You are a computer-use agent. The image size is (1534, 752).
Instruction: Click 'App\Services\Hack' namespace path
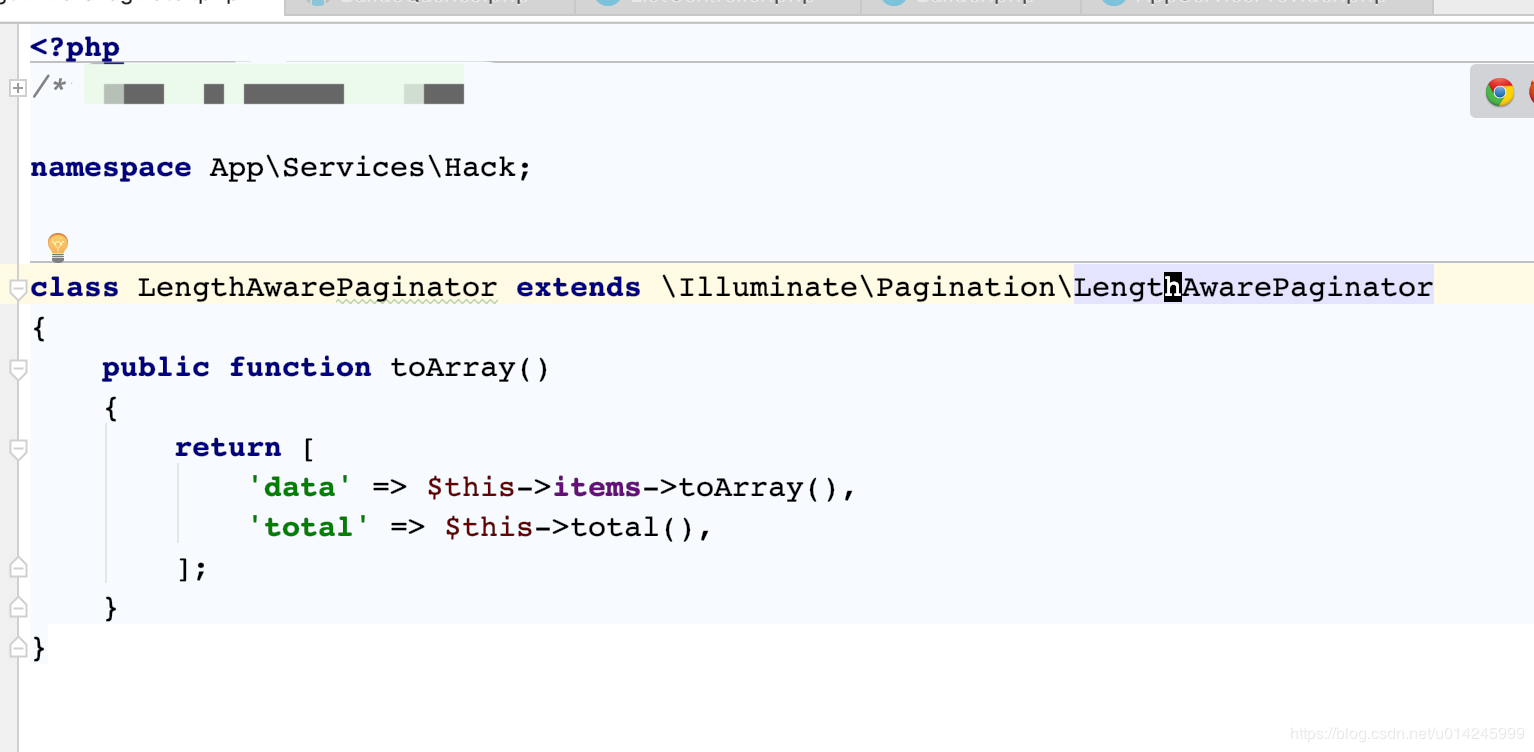pos(362,168)
